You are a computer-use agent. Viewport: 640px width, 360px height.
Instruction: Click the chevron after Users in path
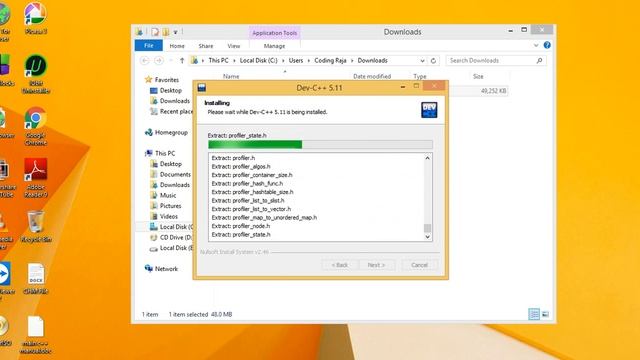309,60
